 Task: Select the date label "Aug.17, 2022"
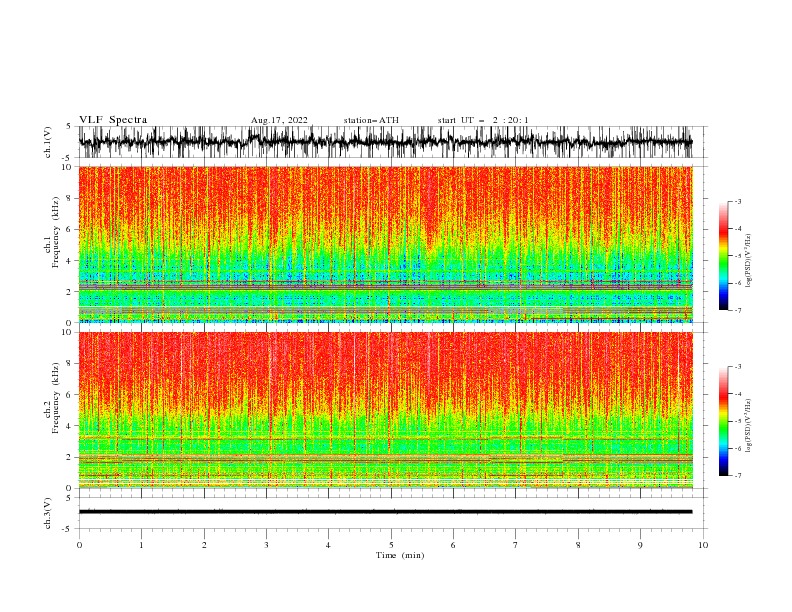(x=279, y=120)
